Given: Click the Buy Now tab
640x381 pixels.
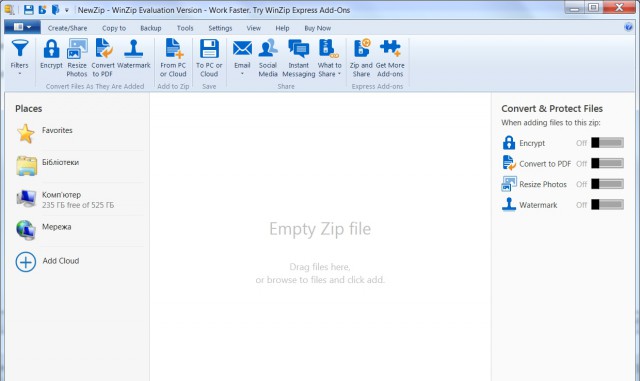Looking at the screenshot, I should pos(318,28).
